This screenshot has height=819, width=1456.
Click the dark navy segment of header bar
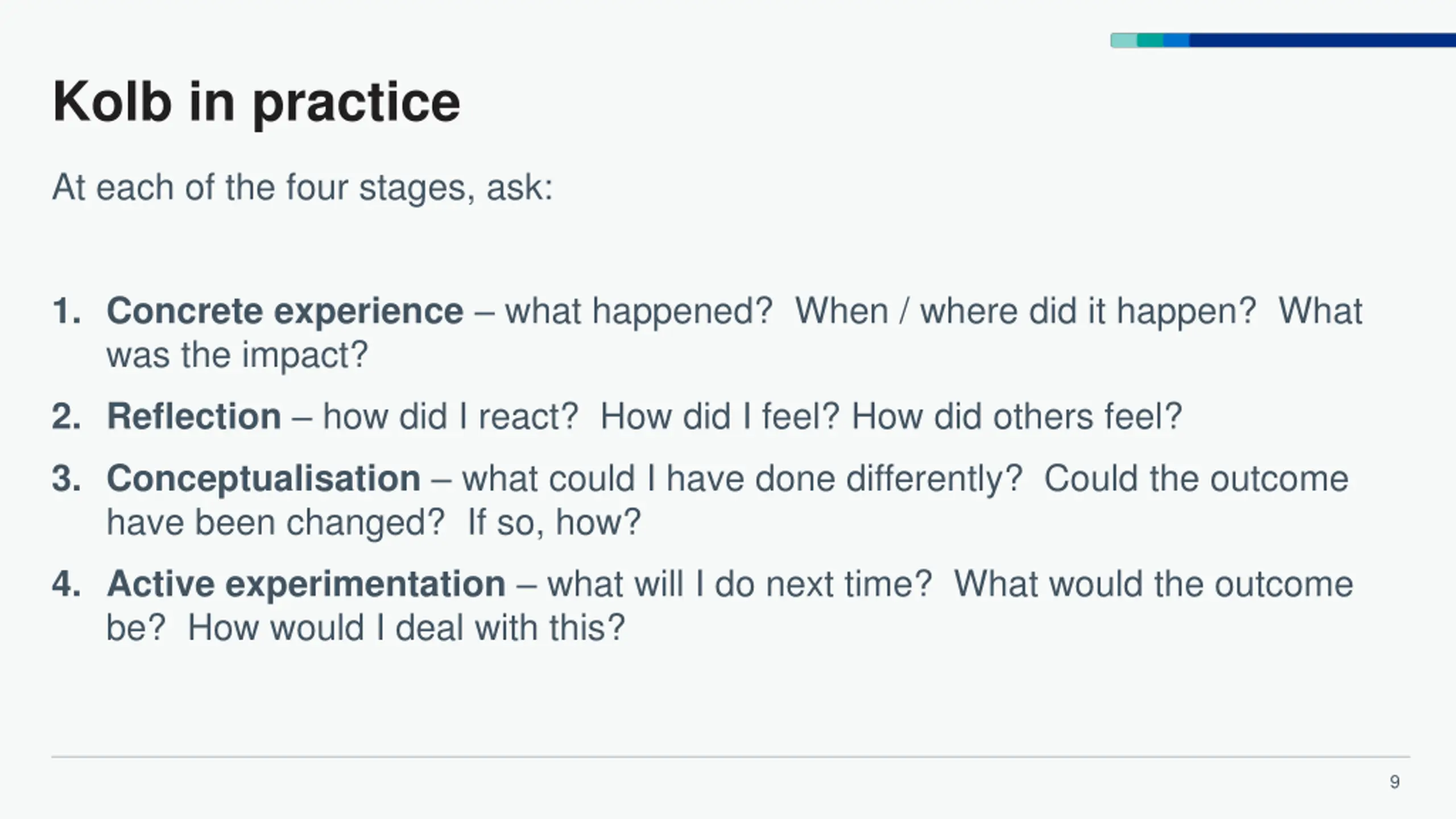(1322, 40)
